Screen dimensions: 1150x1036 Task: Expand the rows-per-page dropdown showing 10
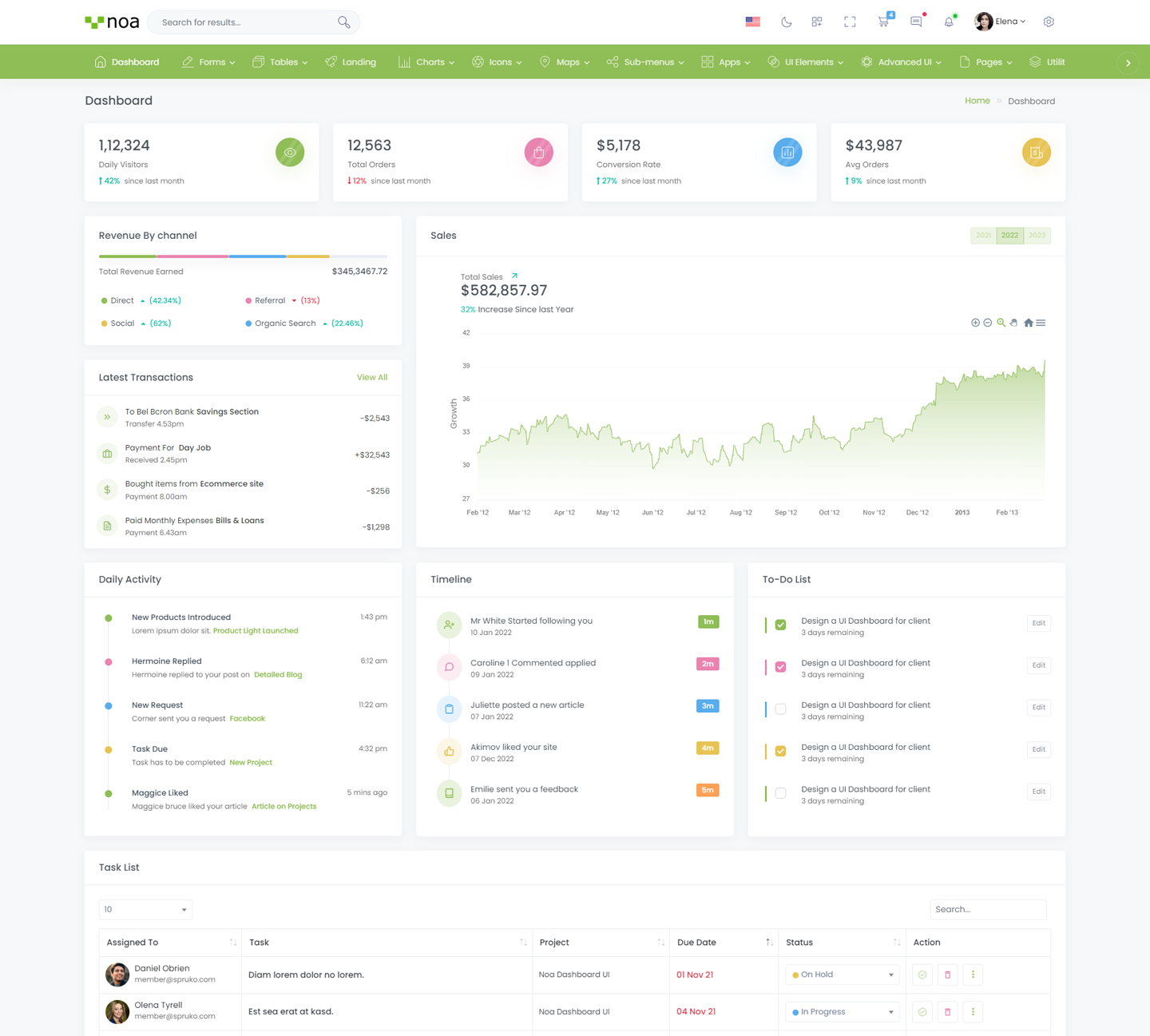pyautogui.click(x=145, y=910)
